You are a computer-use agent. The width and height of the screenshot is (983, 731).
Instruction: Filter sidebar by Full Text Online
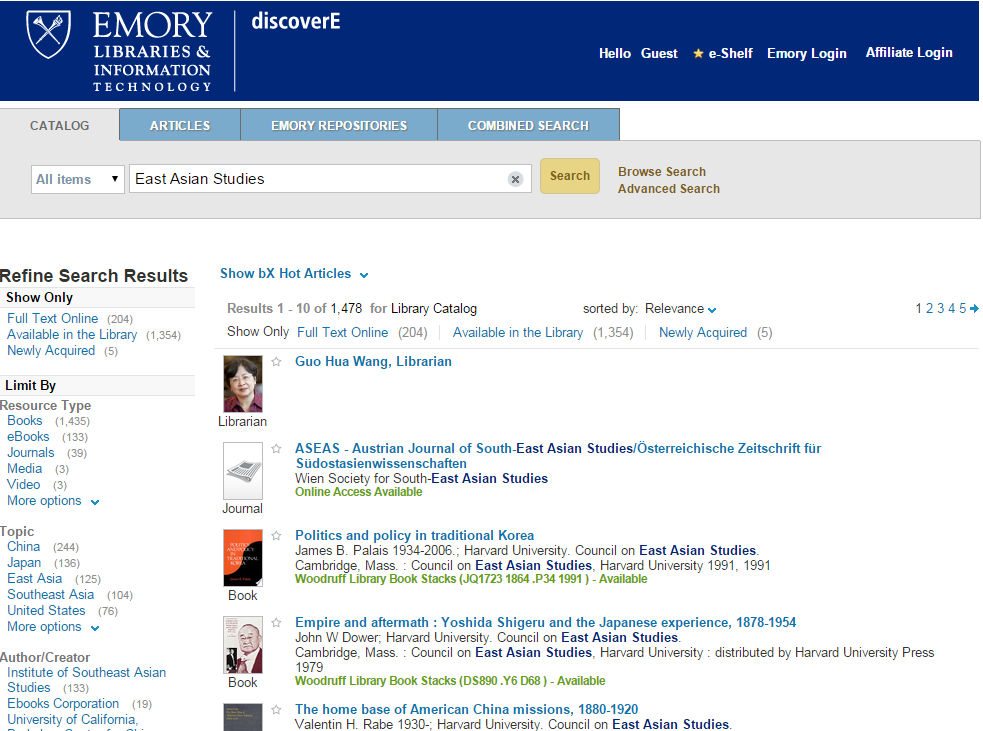[53, 318]
